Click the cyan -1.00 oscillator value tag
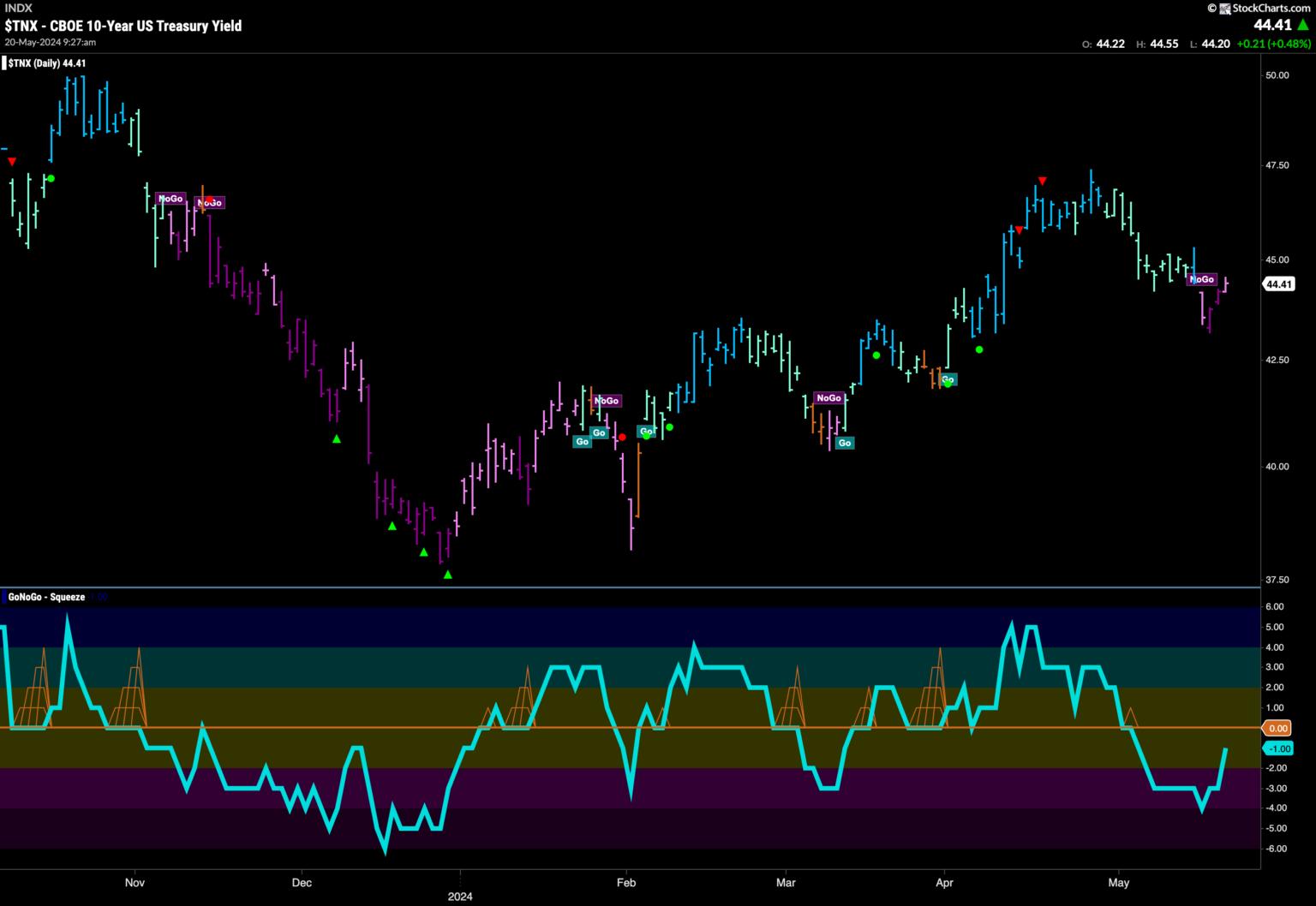This screenshot has width=1316, height=906. 1277,748
